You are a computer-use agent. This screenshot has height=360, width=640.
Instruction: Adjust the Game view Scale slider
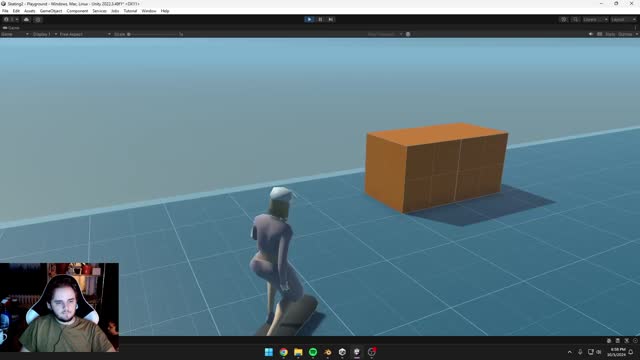click(x=153, y=34)
